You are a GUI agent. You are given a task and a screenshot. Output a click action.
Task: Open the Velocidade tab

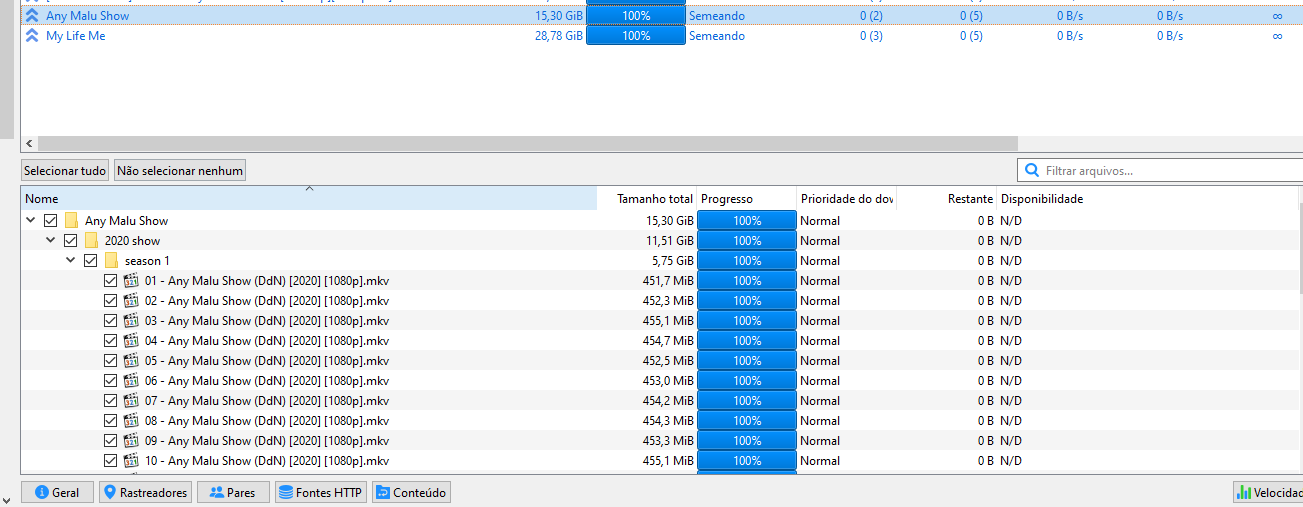tap(1268, 493)
